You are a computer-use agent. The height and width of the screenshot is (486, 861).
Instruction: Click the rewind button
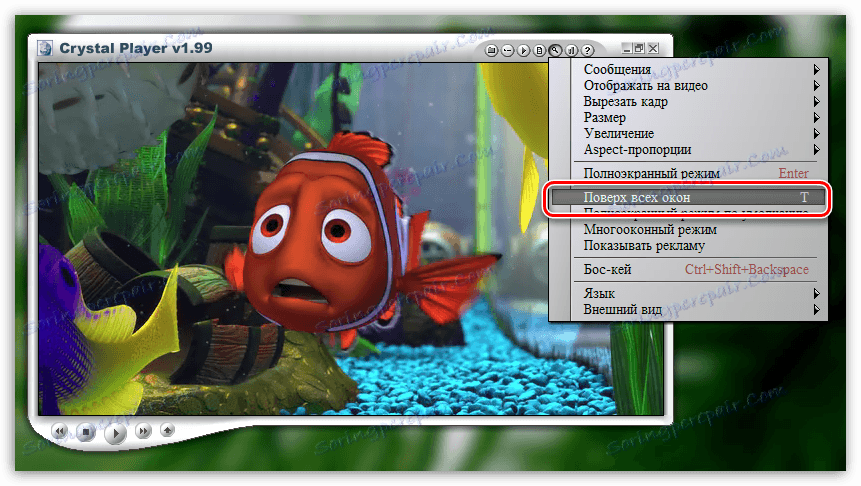tap(59, 432)
